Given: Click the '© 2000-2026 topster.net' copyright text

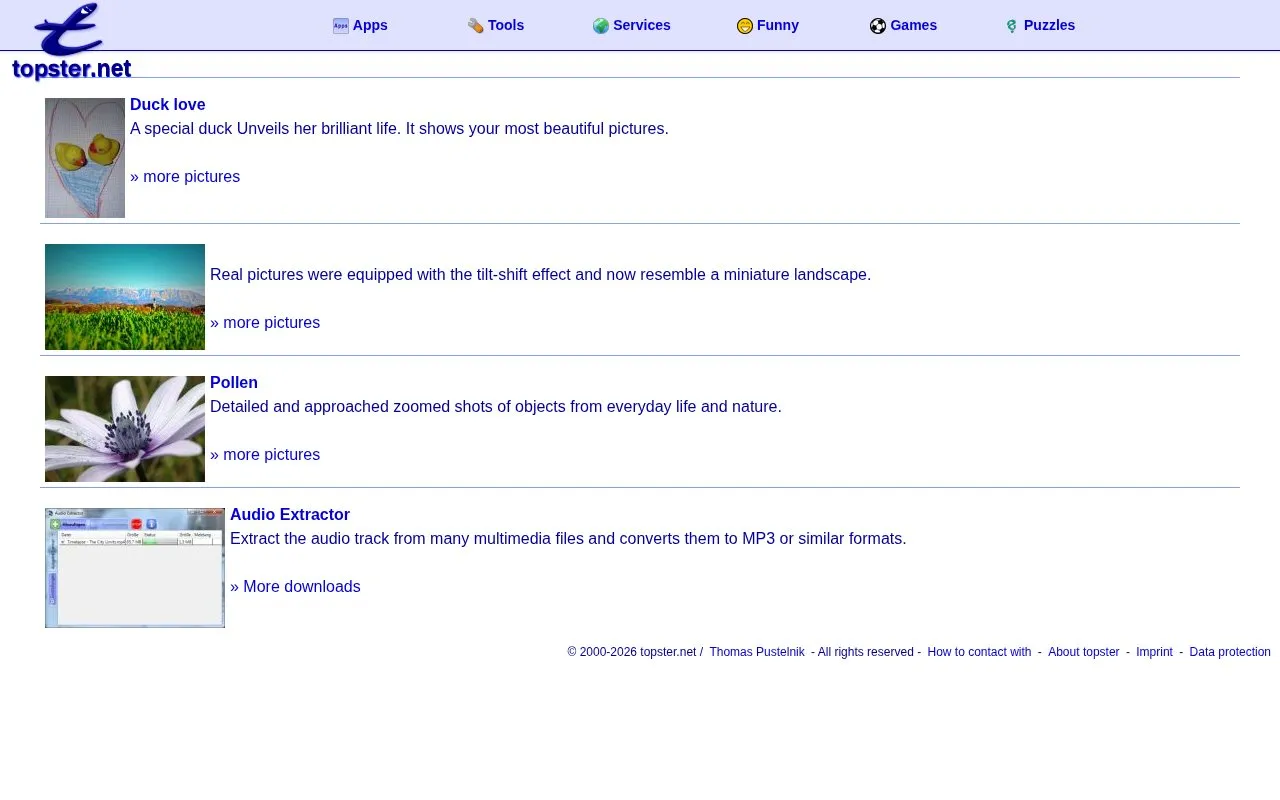Looking at the screenshot, I should [x=632, y=652].
